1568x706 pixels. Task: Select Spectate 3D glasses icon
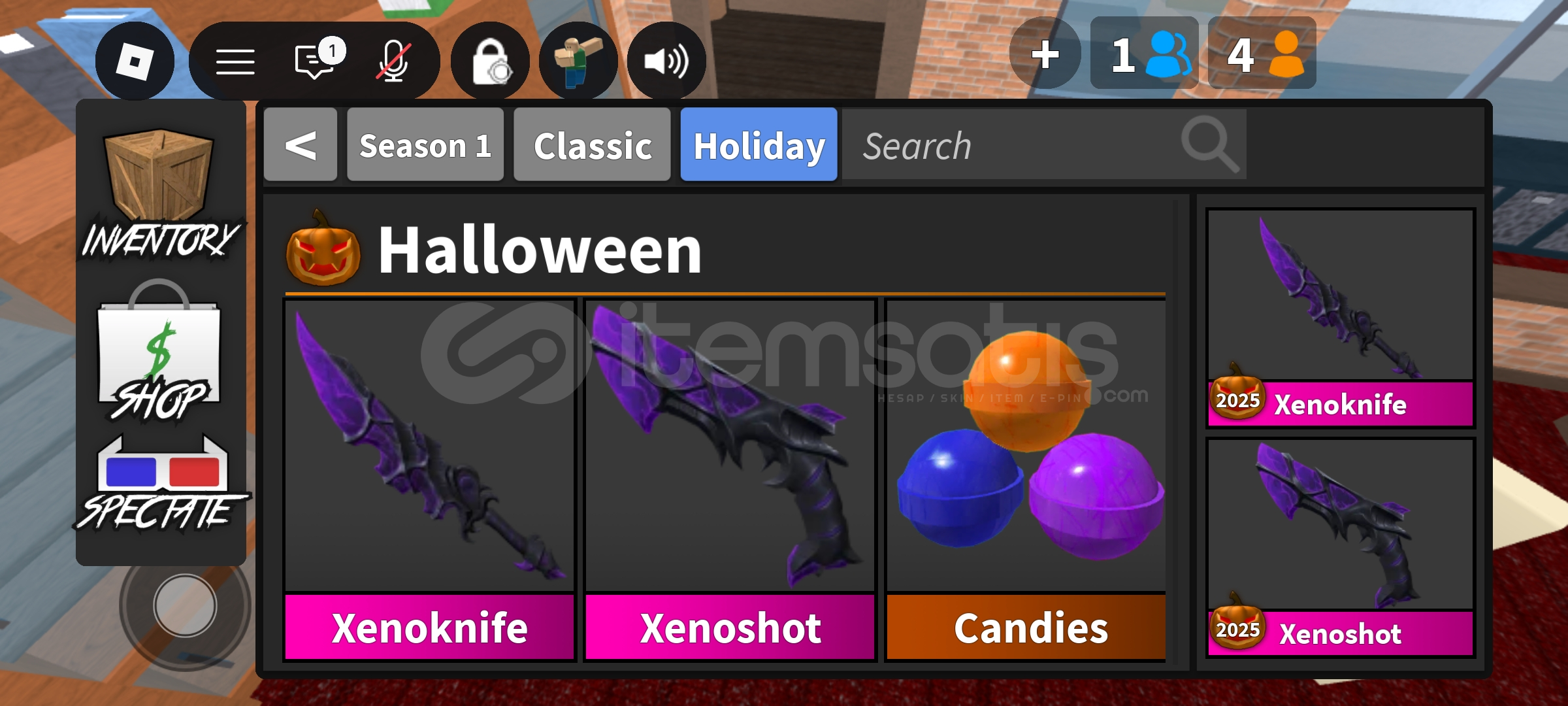(x=161, y=482)
